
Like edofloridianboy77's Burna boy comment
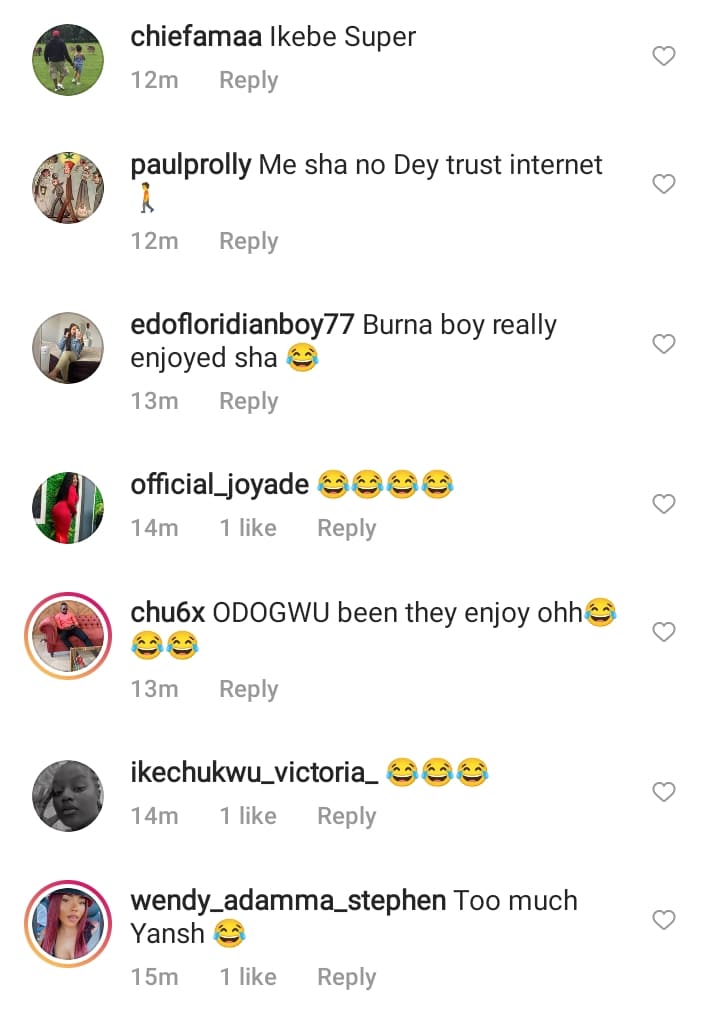(664, 344)
